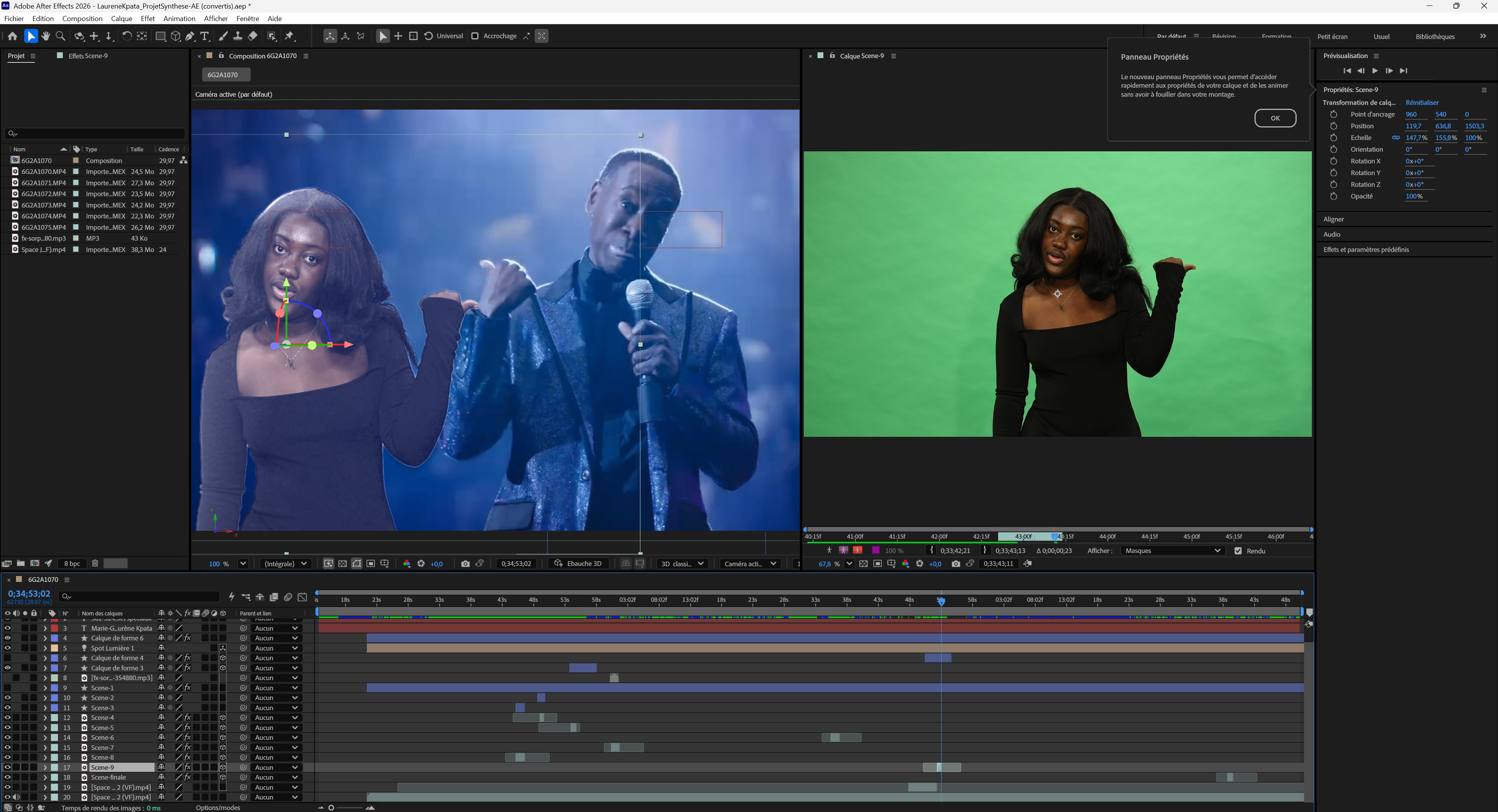The image size is (1498, 812).
Task: Open parent dropdown for Spot Lumière 1
Action: click(276, 648)
